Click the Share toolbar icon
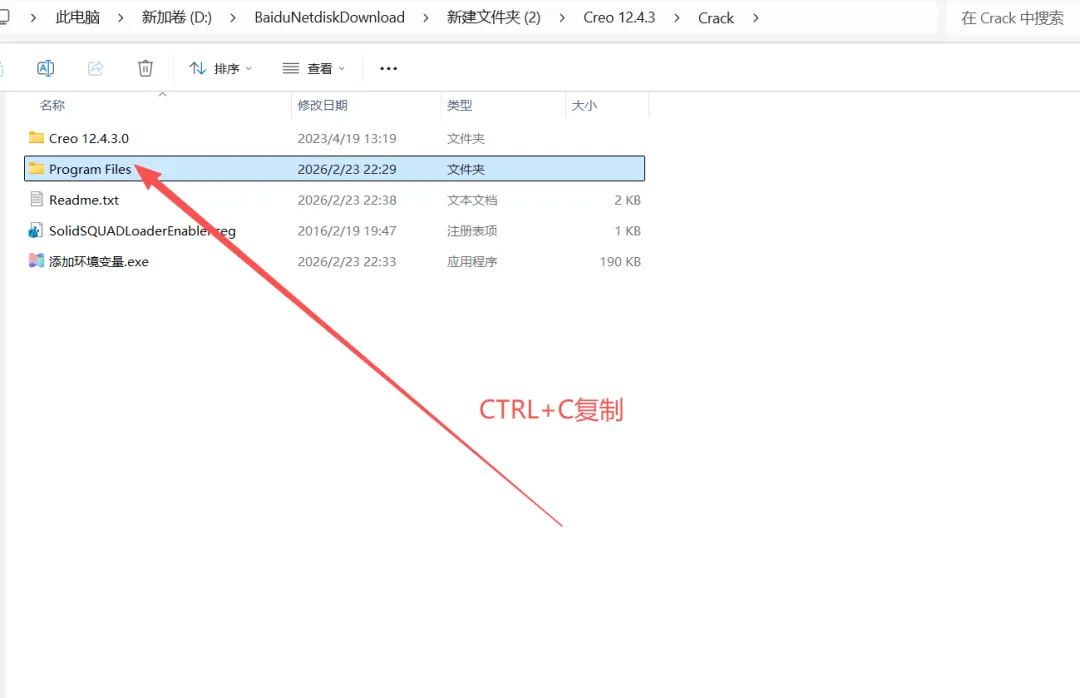This screenshot has width=1080, height=698. [x=96, y=68]
